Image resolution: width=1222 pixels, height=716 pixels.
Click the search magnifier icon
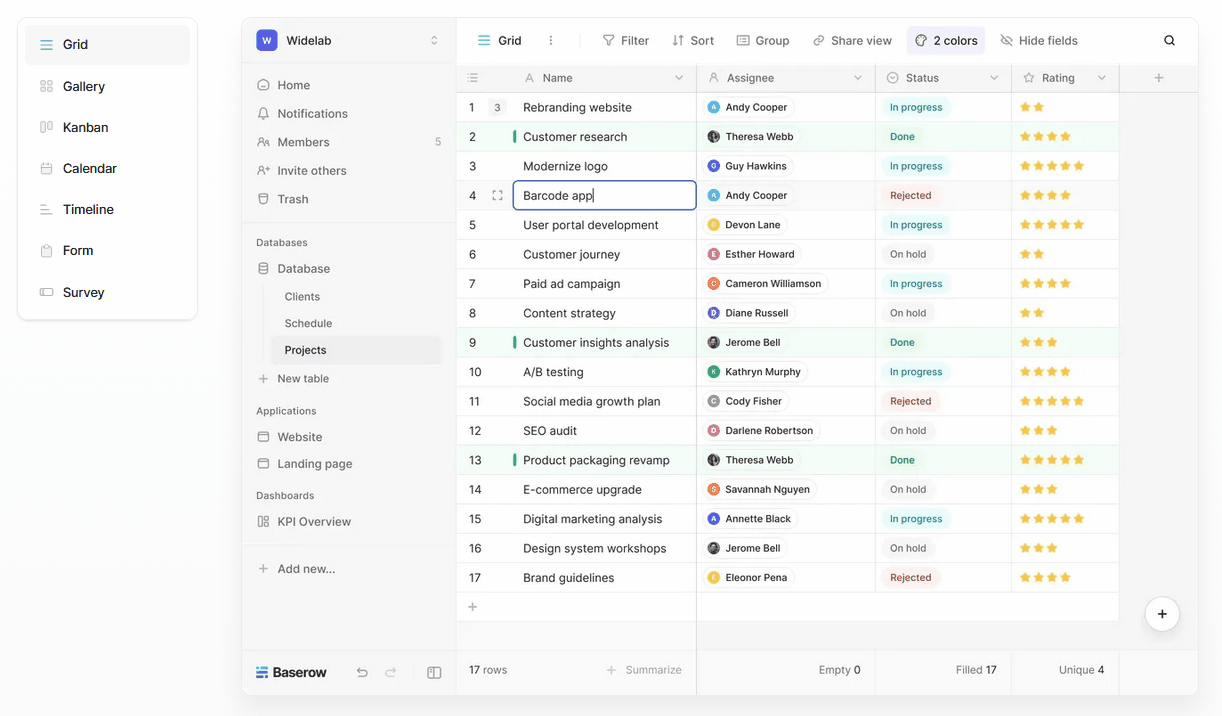point(1169,41)
